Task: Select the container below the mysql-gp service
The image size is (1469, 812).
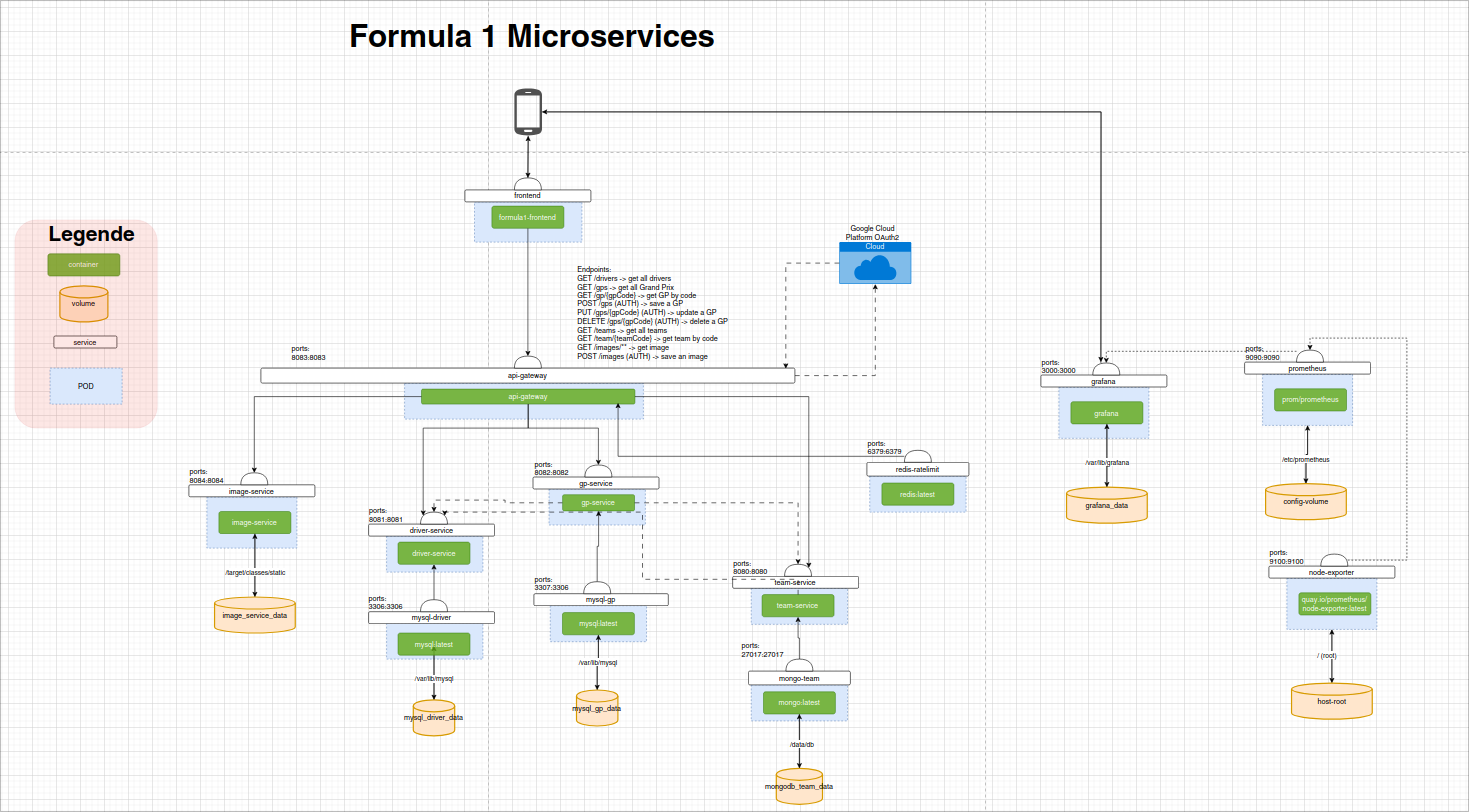Action: (x=598, y=624)
